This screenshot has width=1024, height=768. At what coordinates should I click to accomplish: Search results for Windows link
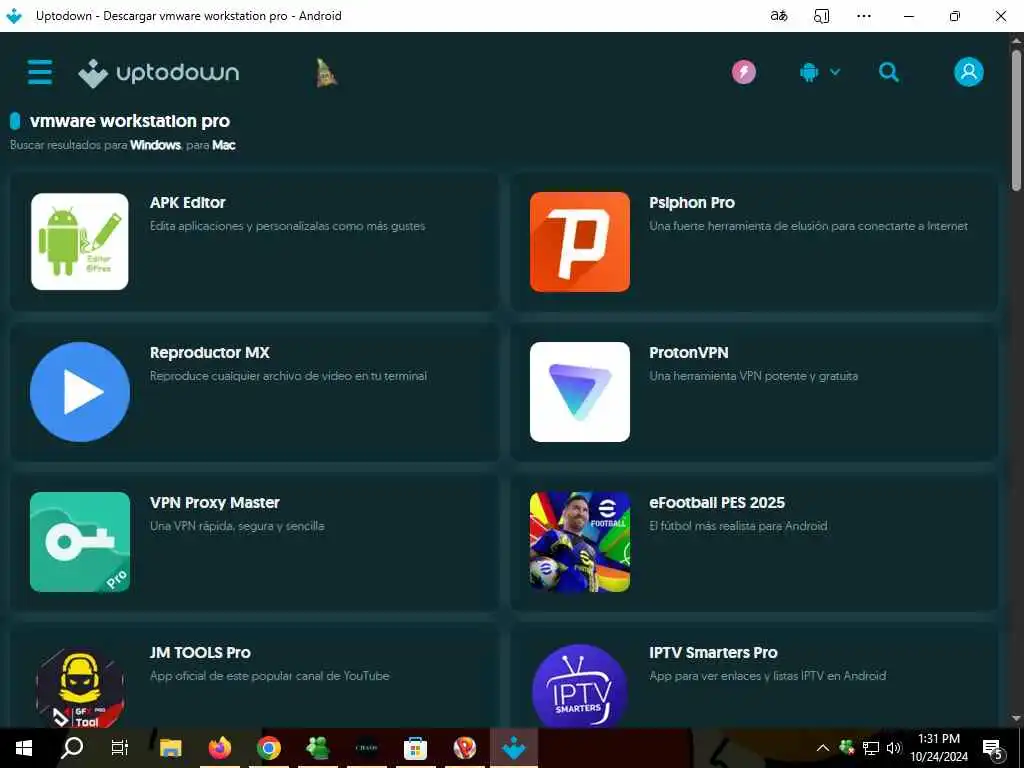click(x=155, y=145)
